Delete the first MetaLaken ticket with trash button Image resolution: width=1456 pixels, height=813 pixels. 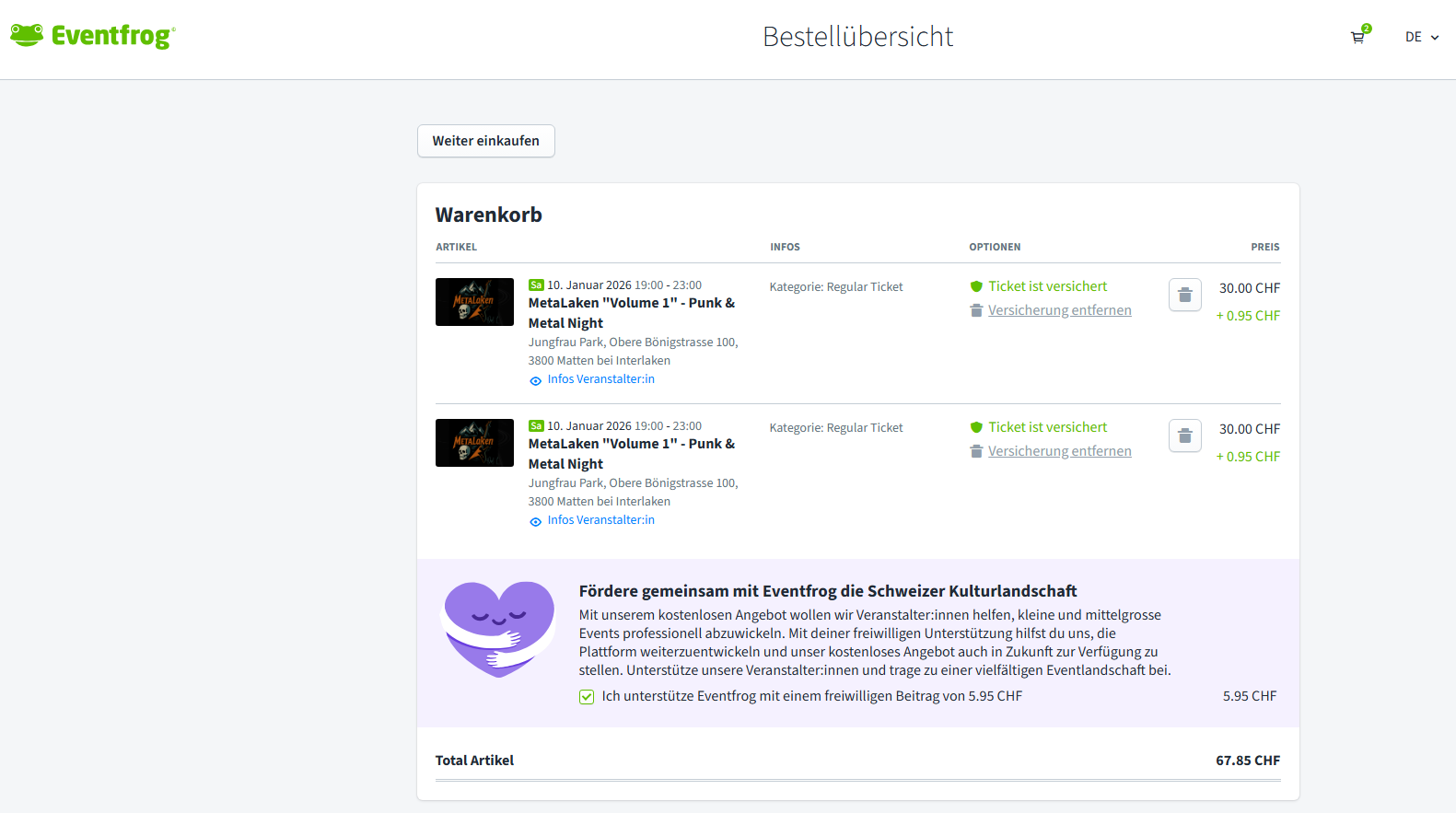[1184, 295]
